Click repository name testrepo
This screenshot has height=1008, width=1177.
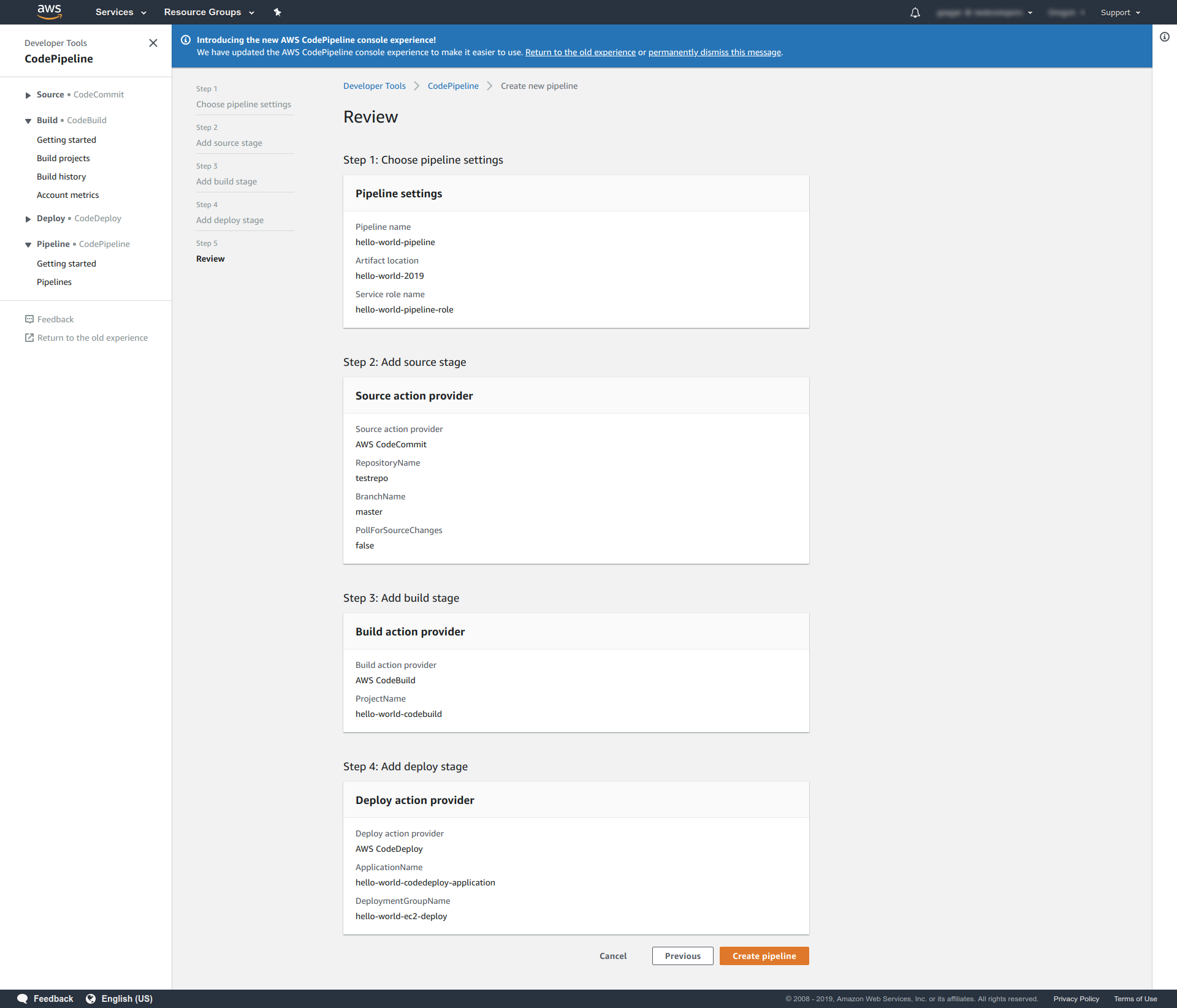tap(371, 478)
